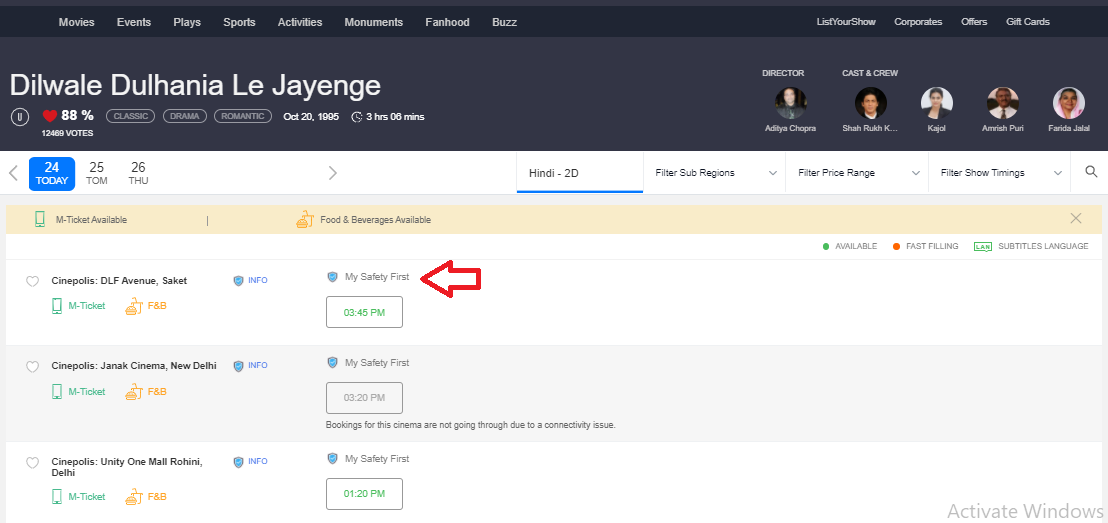Open Events in top navigation
Viewport: 1108px width, 523px height.
click(x=134, y=22)
